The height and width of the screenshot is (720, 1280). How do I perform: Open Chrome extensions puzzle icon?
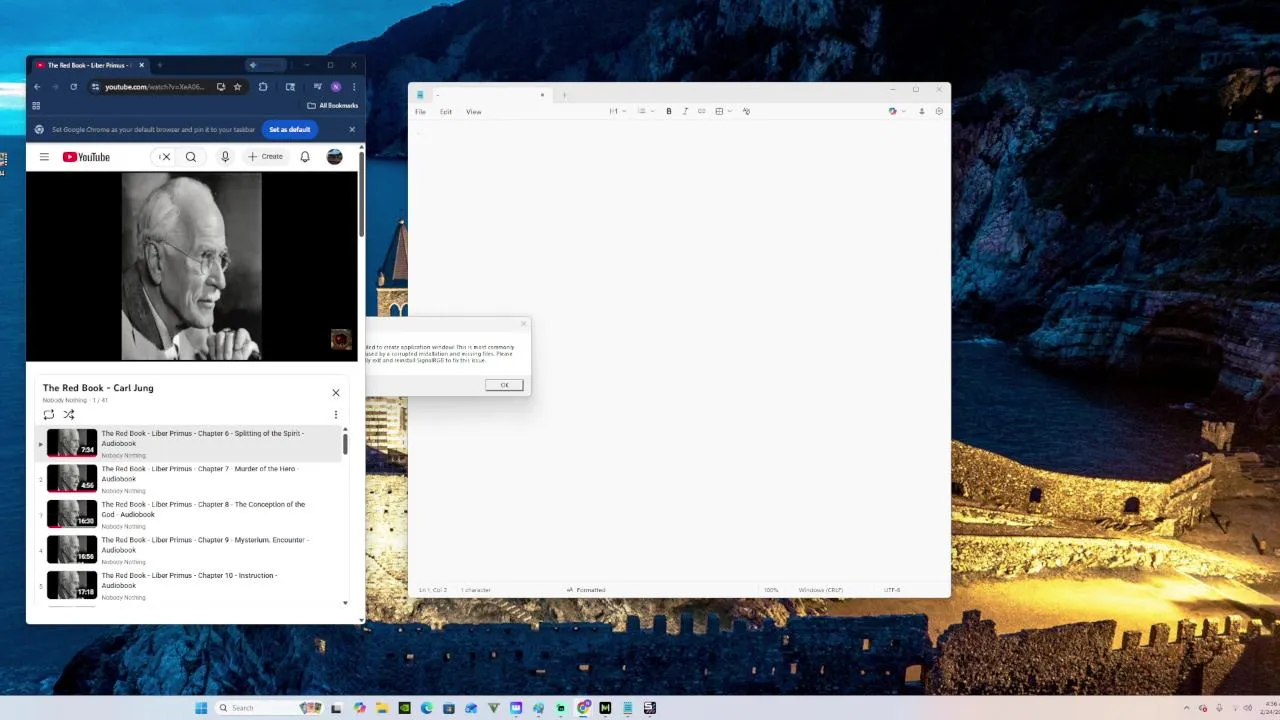(x=263, y=87)
